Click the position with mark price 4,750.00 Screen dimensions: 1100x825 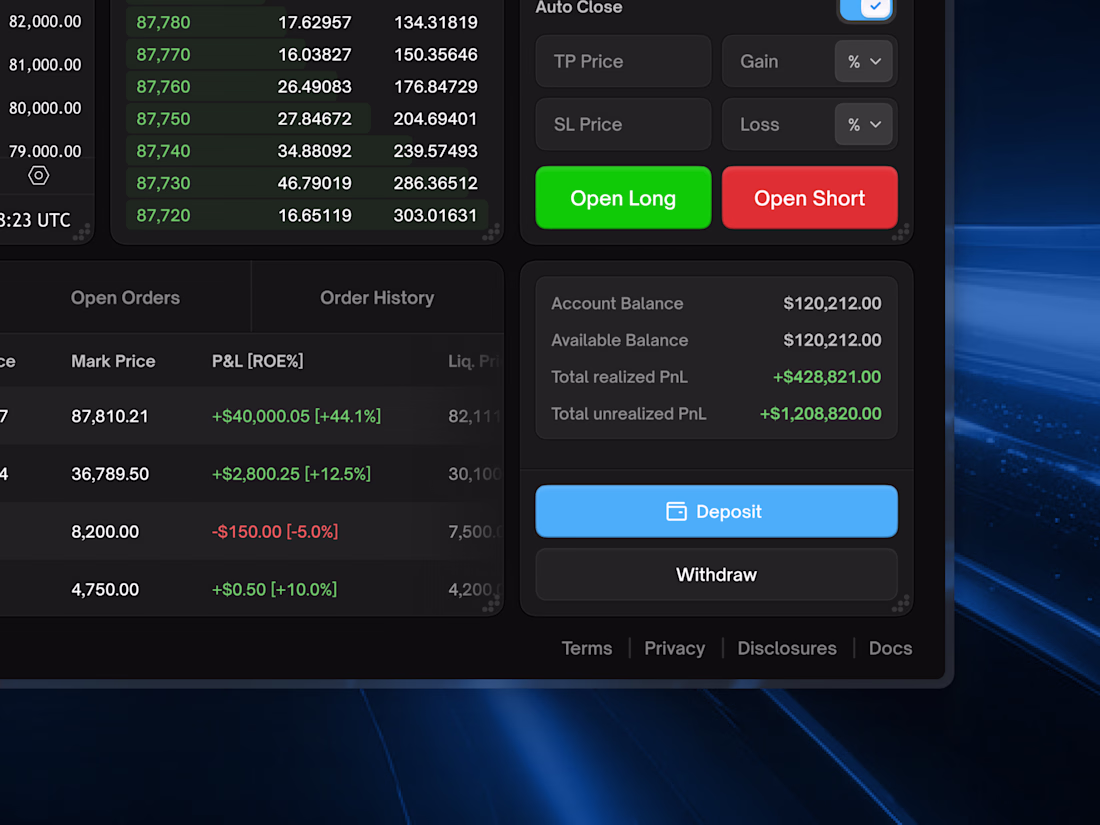pos(252,589)
